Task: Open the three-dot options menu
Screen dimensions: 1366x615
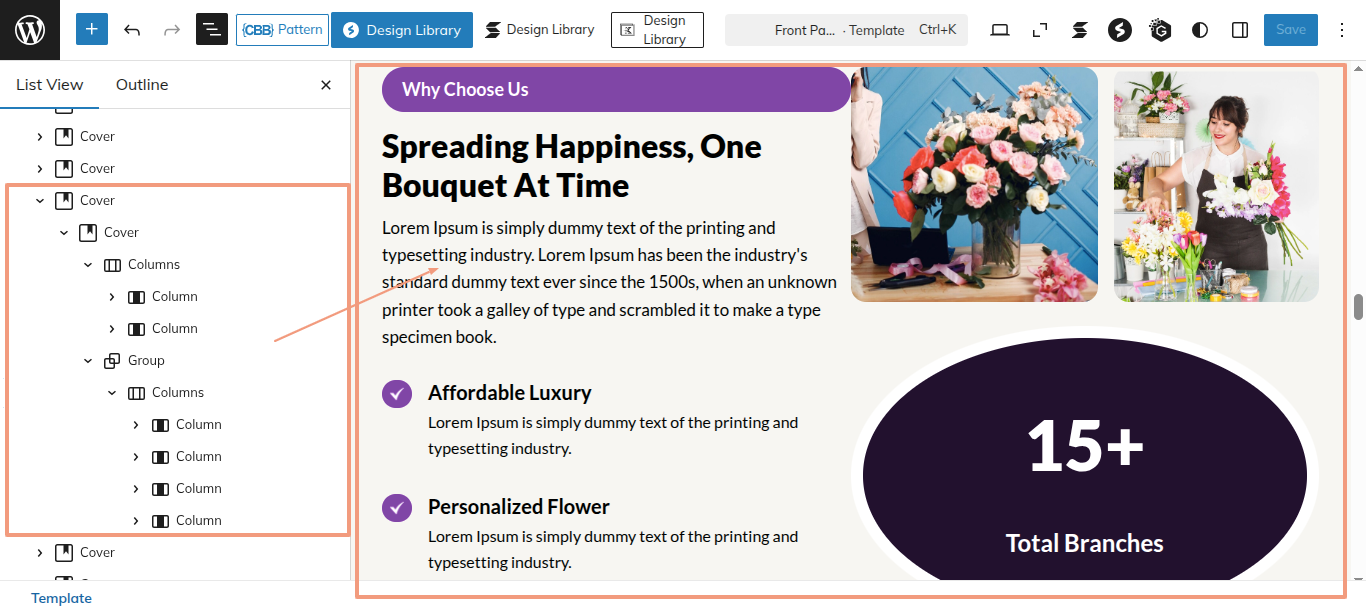Action: (x=1343, y=30)
